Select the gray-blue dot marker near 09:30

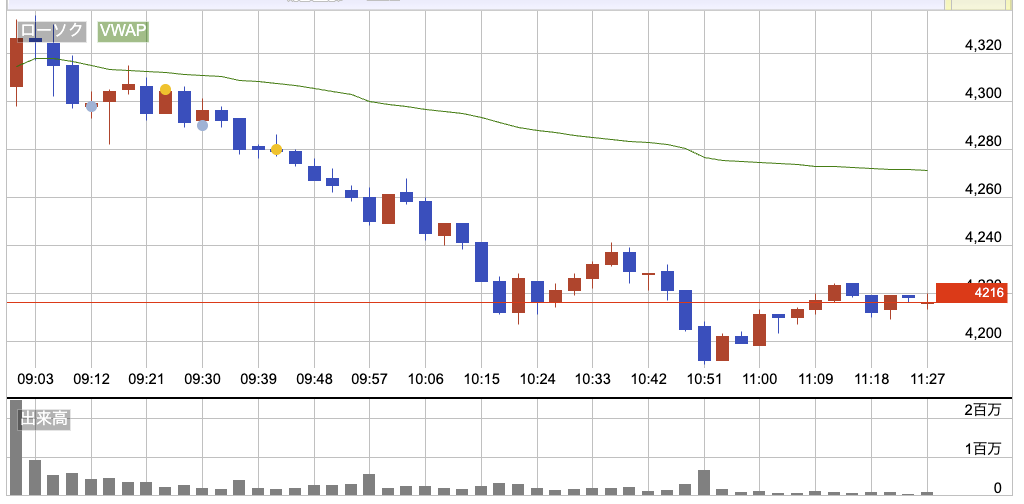pyautogui.click(x=202, y=125)
